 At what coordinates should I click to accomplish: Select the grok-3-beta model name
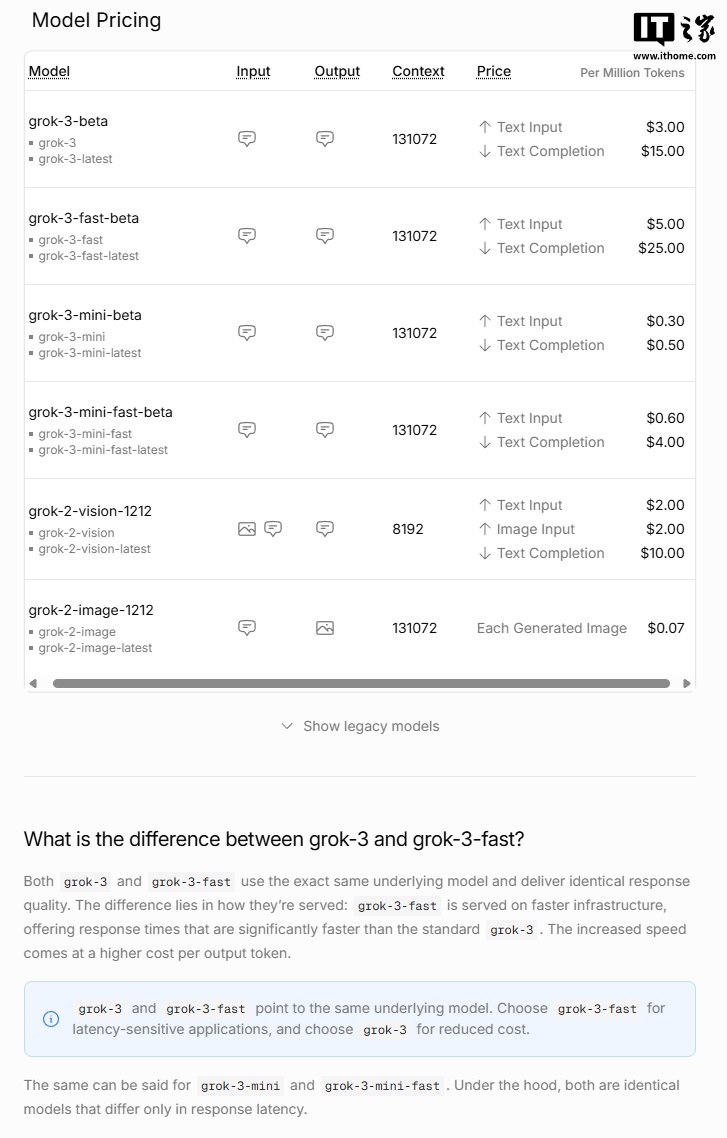(68, 121)
